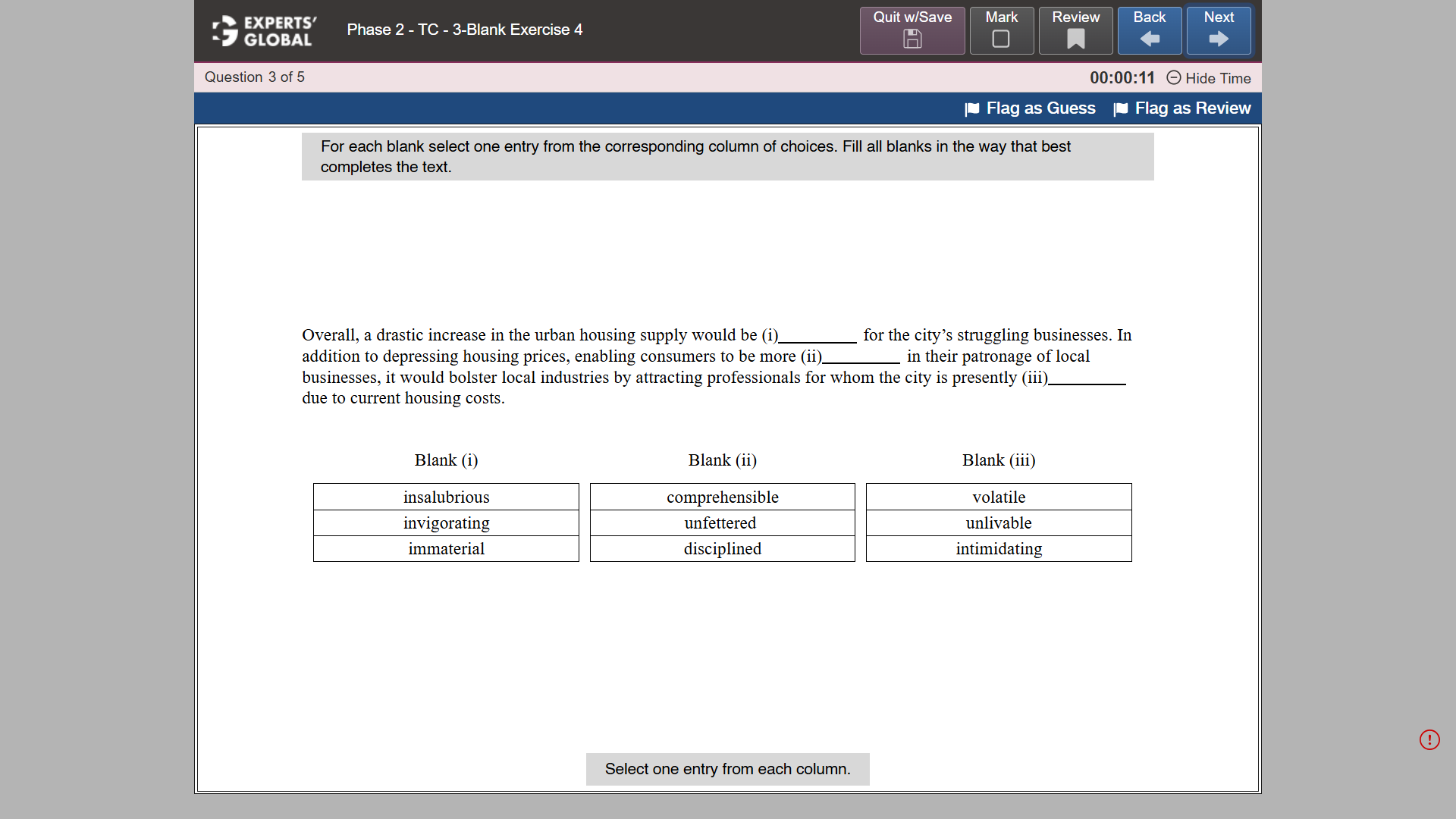Click the Hide Time minus toggle
The image size is (1456, 819).
click(x=1174, y=78)
